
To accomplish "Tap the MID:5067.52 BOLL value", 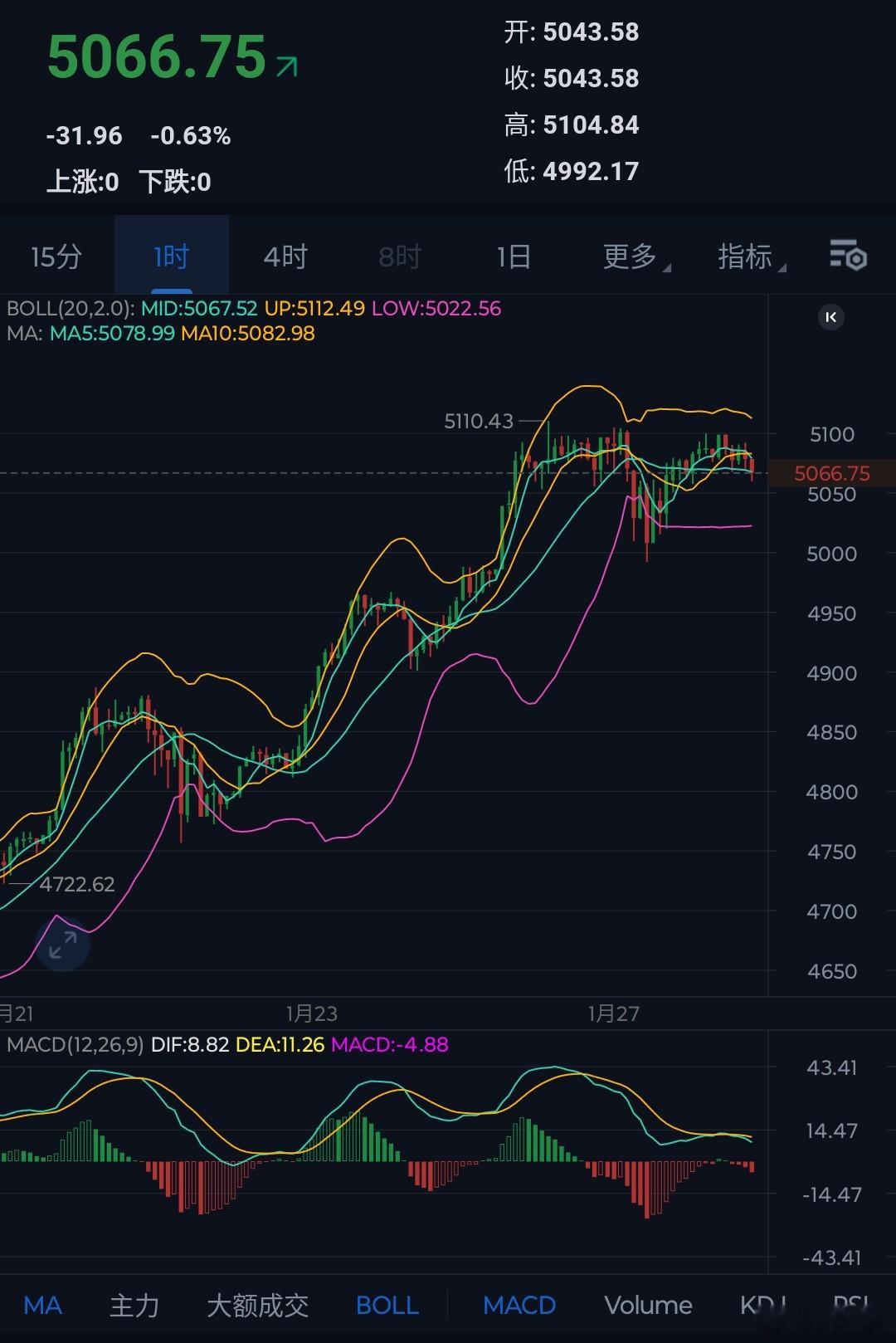I will pos(199,308).
